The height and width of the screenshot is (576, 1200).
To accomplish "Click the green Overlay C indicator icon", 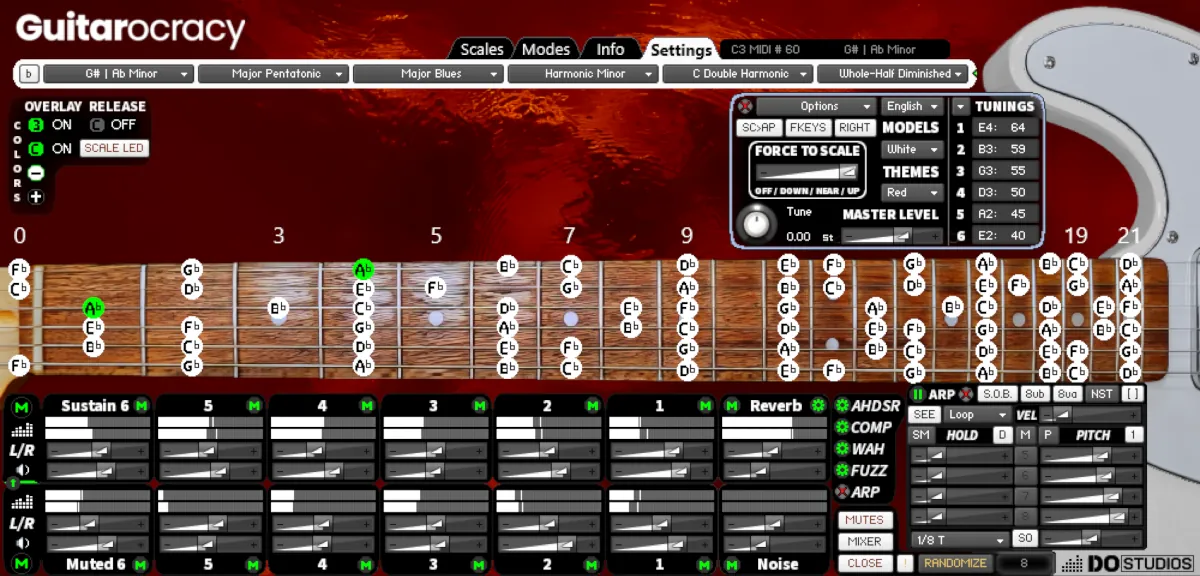I will point(36,149).
